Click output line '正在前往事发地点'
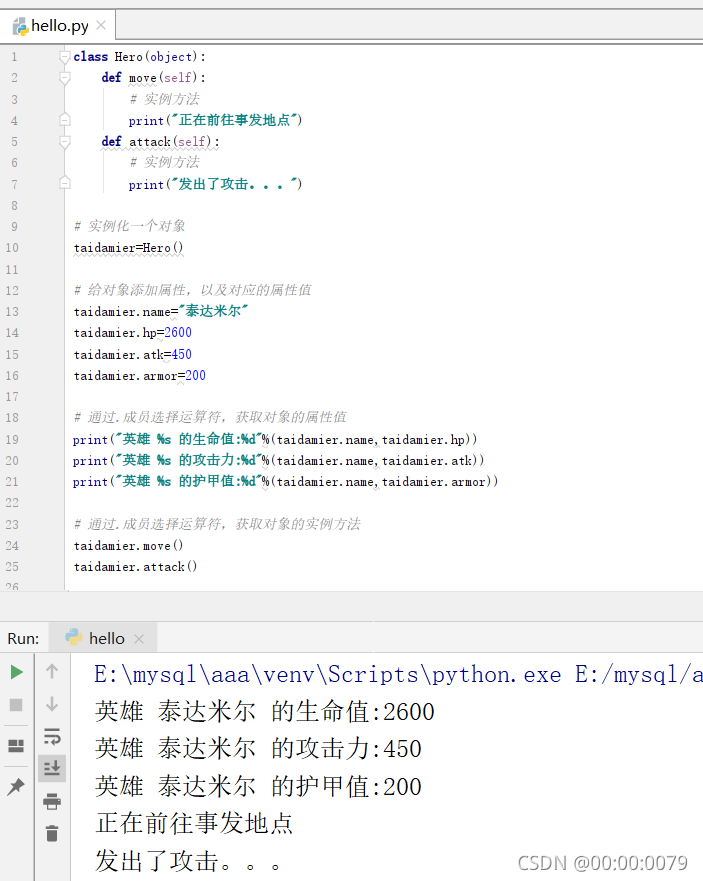Screen dimensions: 703x881 coord(194,823)
